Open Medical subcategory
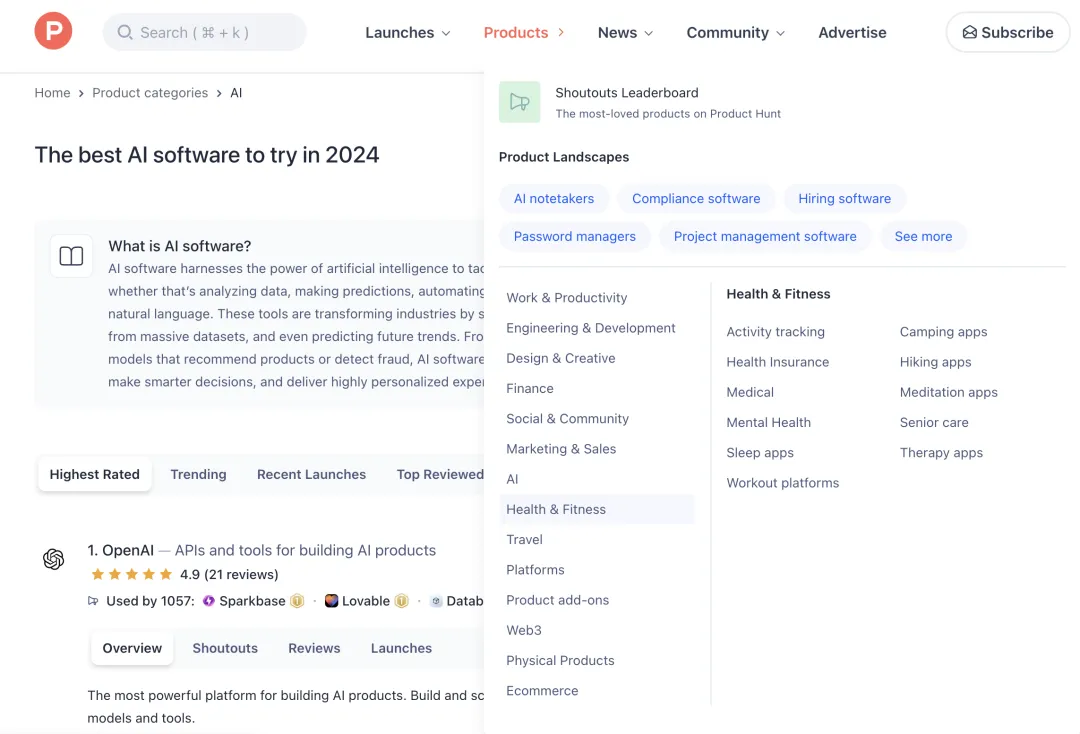 pyautogui.click(x=750, y=392)
